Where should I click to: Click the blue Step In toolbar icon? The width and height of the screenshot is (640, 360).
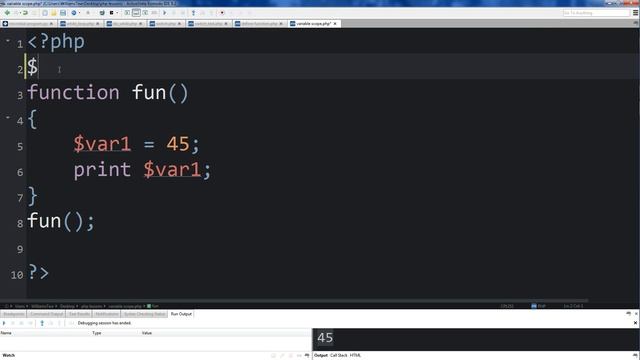pos(193,13)
